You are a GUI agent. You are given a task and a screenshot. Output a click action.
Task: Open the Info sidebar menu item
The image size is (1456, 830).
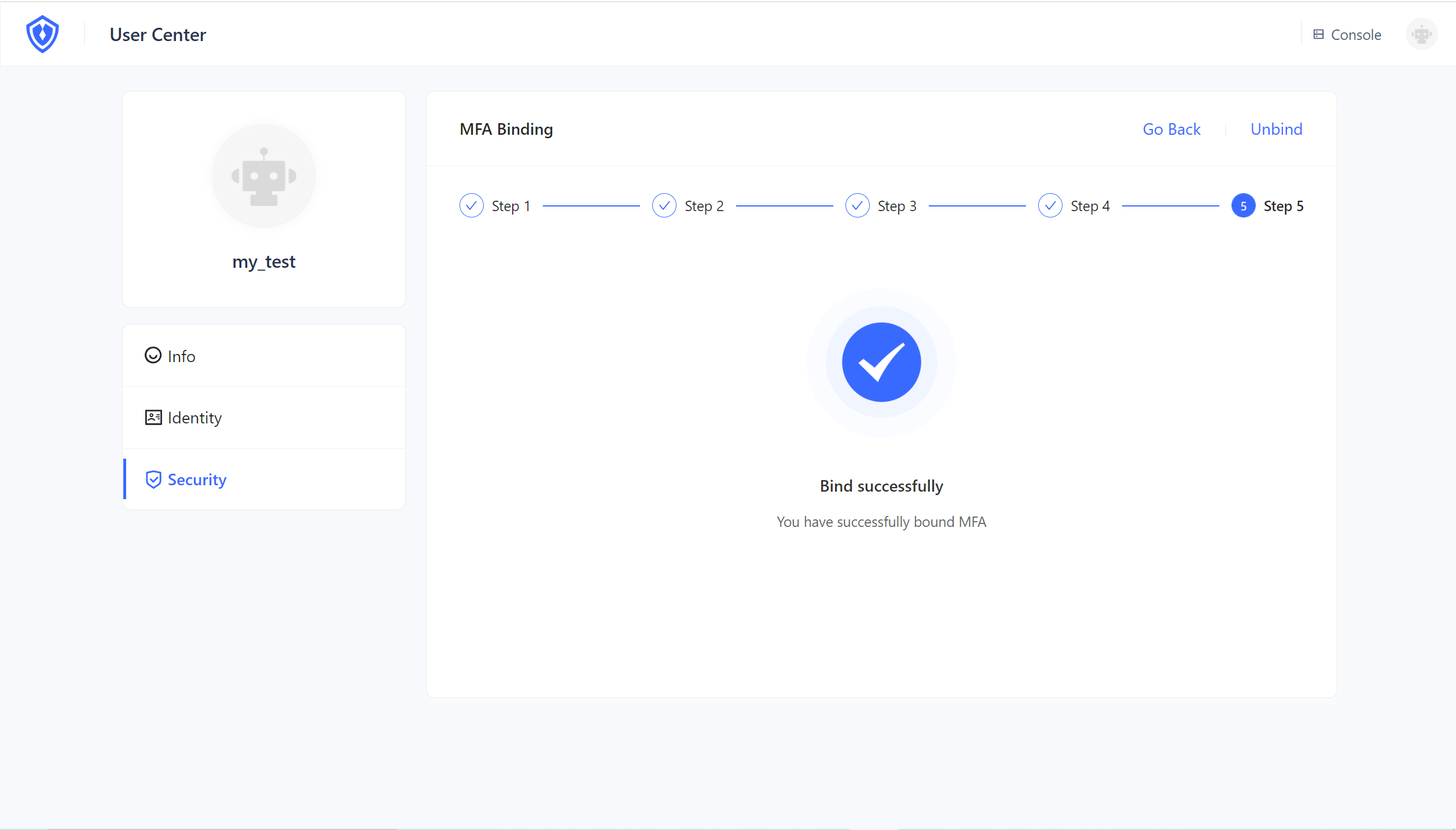(182, 356)
